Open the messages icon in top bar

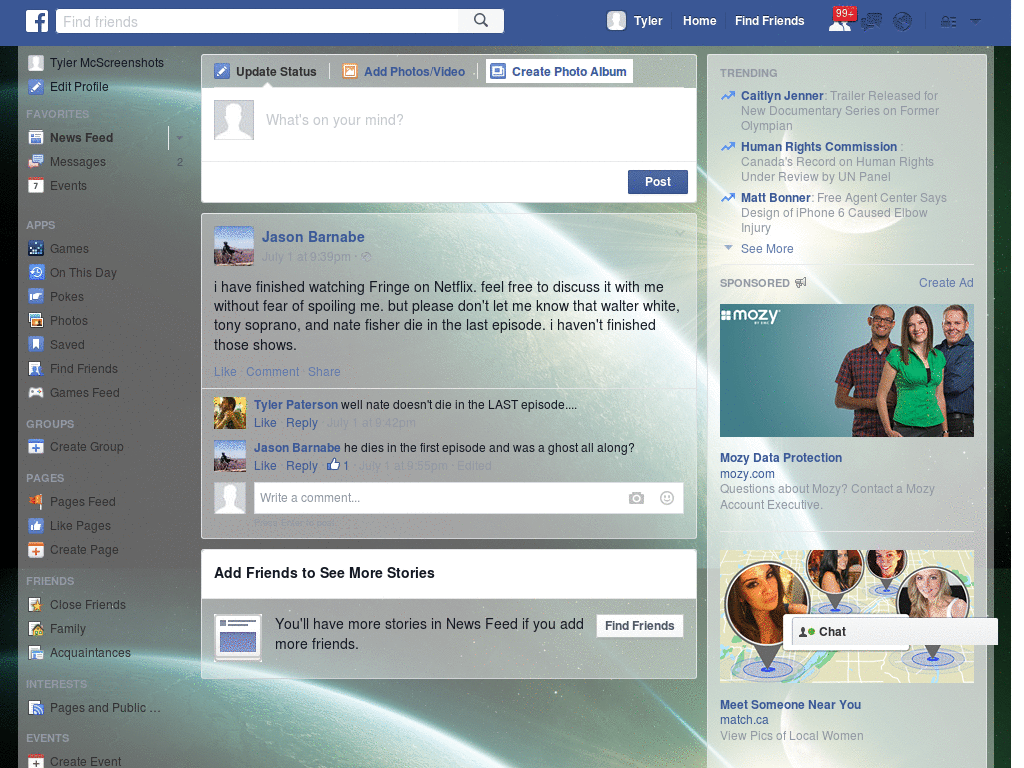coord(871,22)
